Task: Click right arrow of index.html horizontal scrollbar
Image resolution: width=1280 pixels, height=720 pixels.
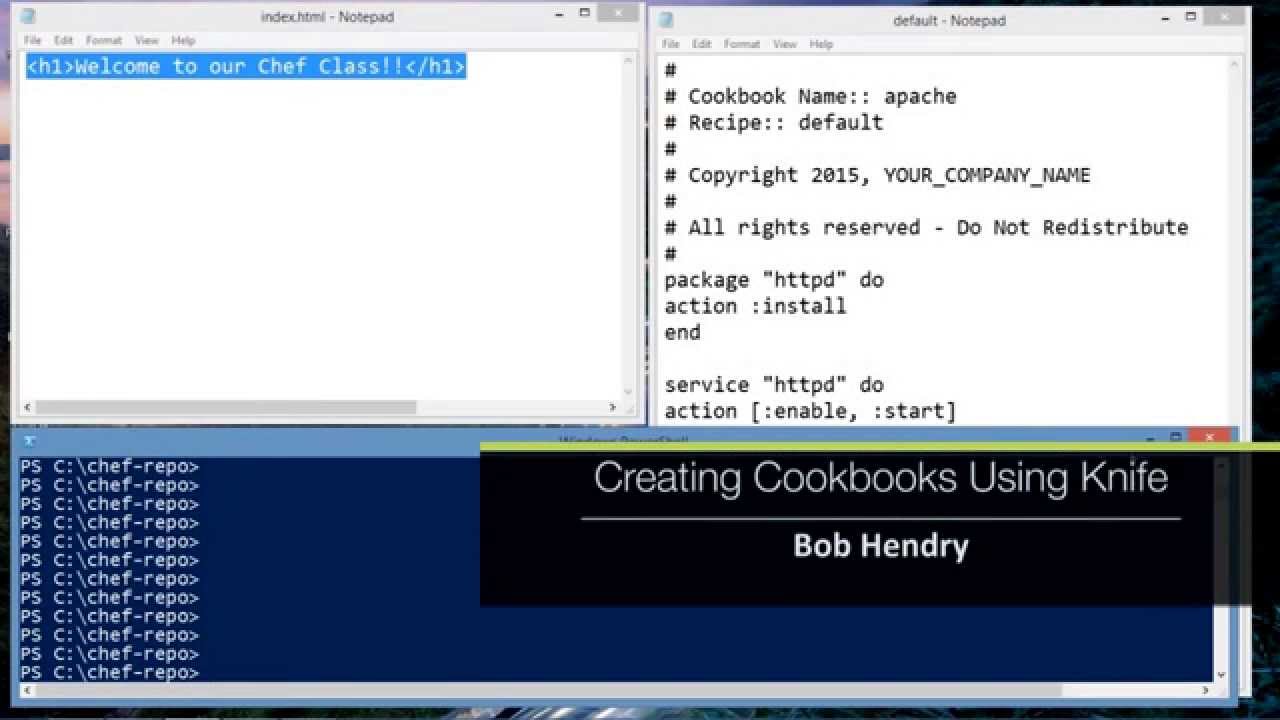Action: tap(612, 407)
